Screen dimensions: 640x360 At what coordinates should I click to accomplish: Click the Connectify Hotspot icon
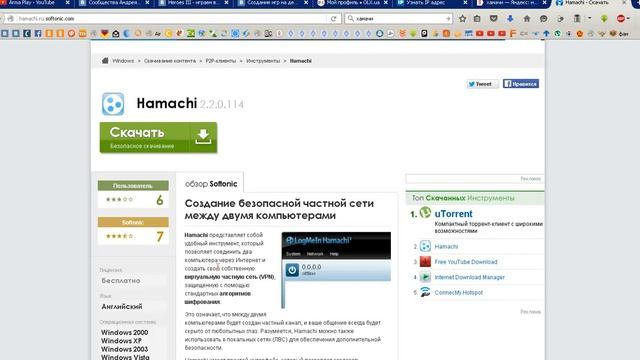click(x=425, y=292)
